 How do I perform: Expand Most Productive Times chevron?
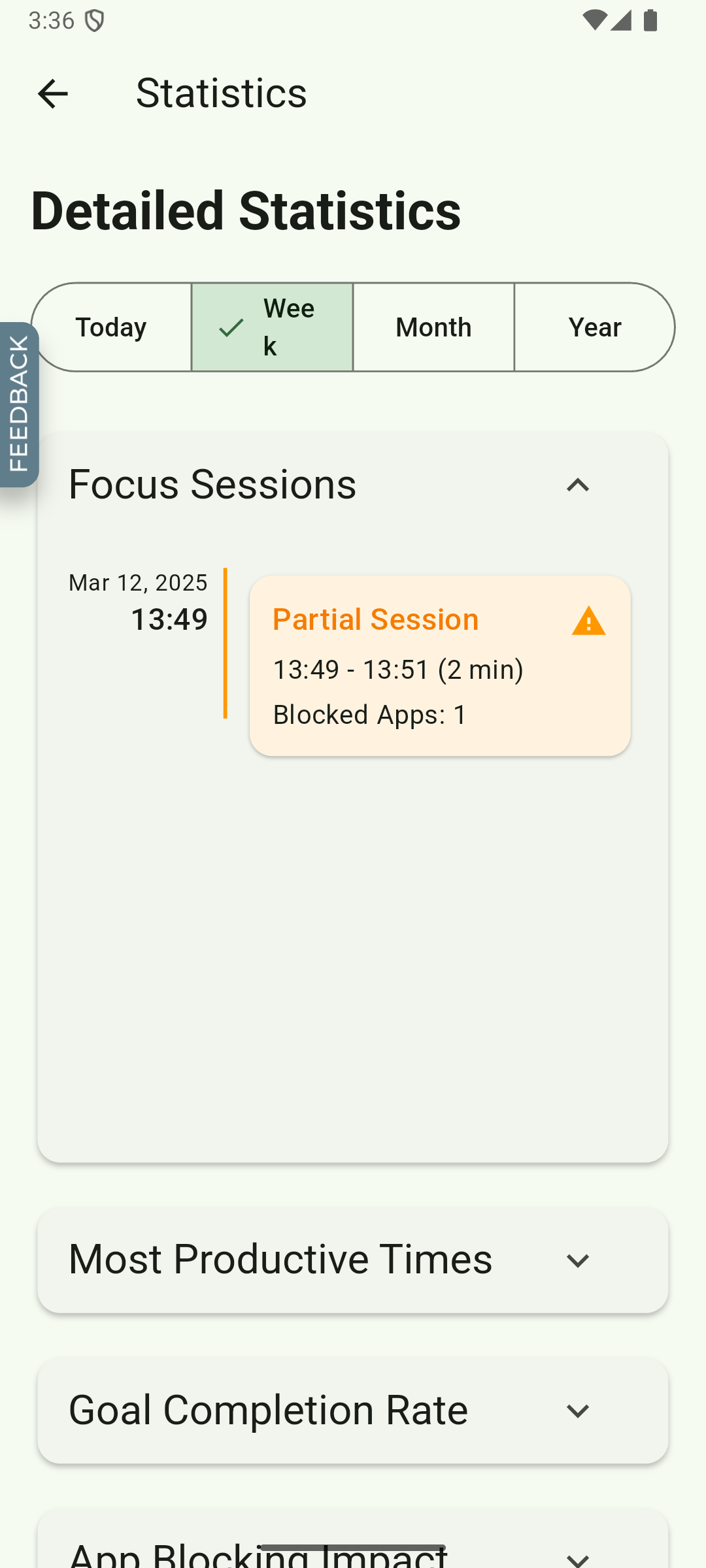pyautogui.click(x=578, y=1261)
